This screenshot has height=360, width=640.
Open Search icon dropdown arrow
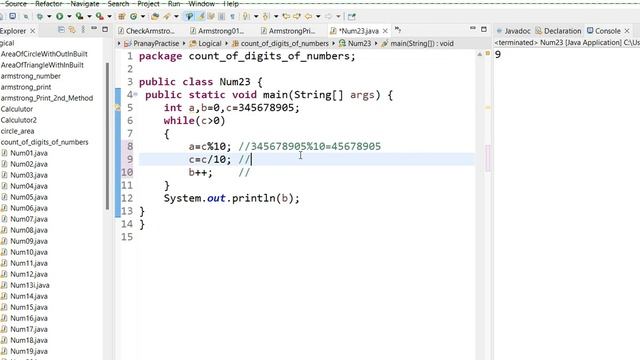(176, 16)
